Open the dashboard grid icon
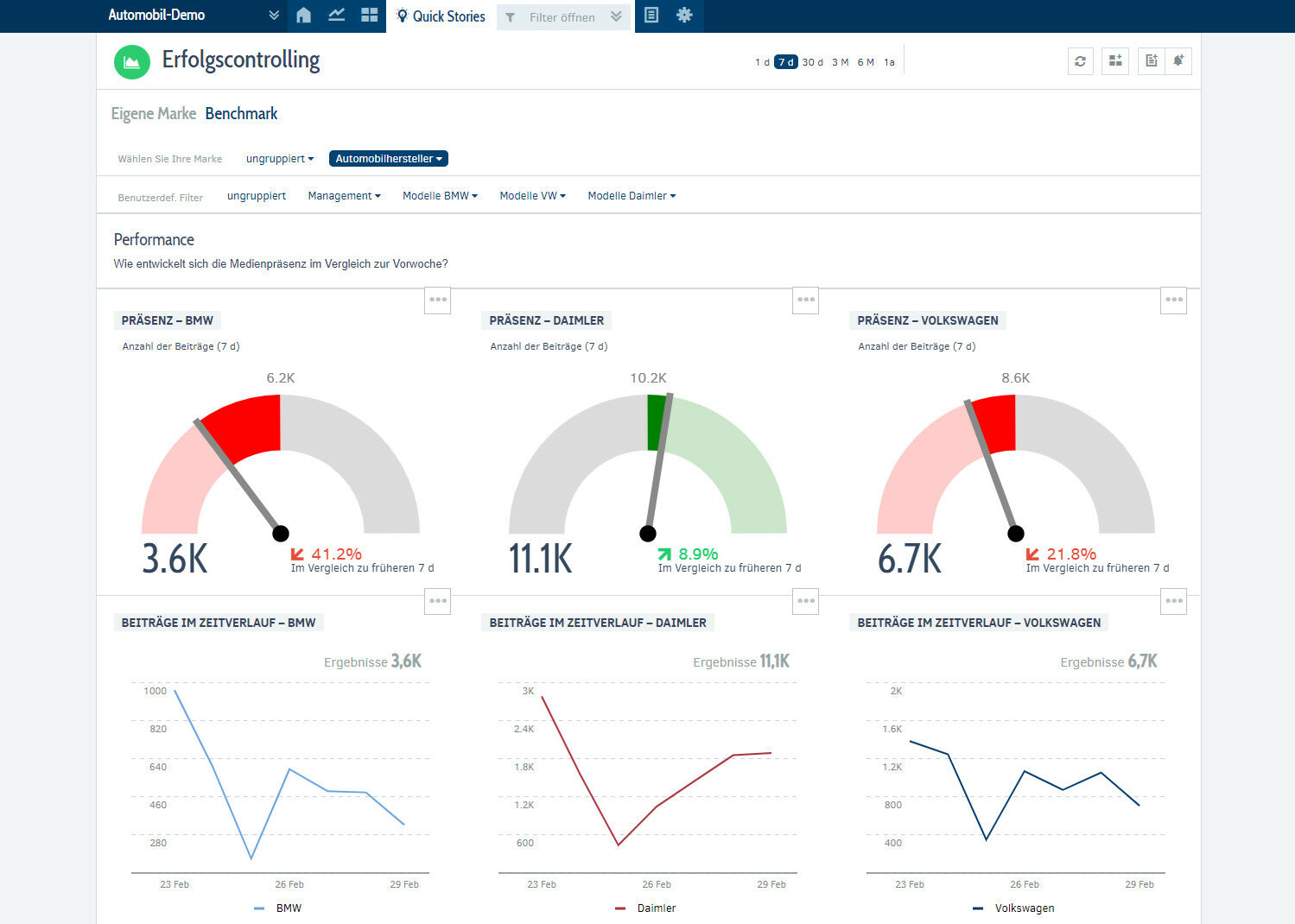This screenshot has width=1295, height=924. pyautogui.click(x=369, y=16)
